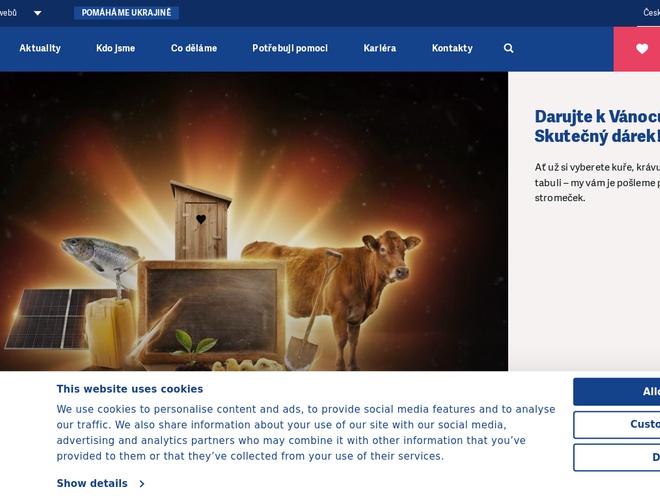660x500 pixels.
Task: Navigate to Kontakty
Action: click(452, 48)
